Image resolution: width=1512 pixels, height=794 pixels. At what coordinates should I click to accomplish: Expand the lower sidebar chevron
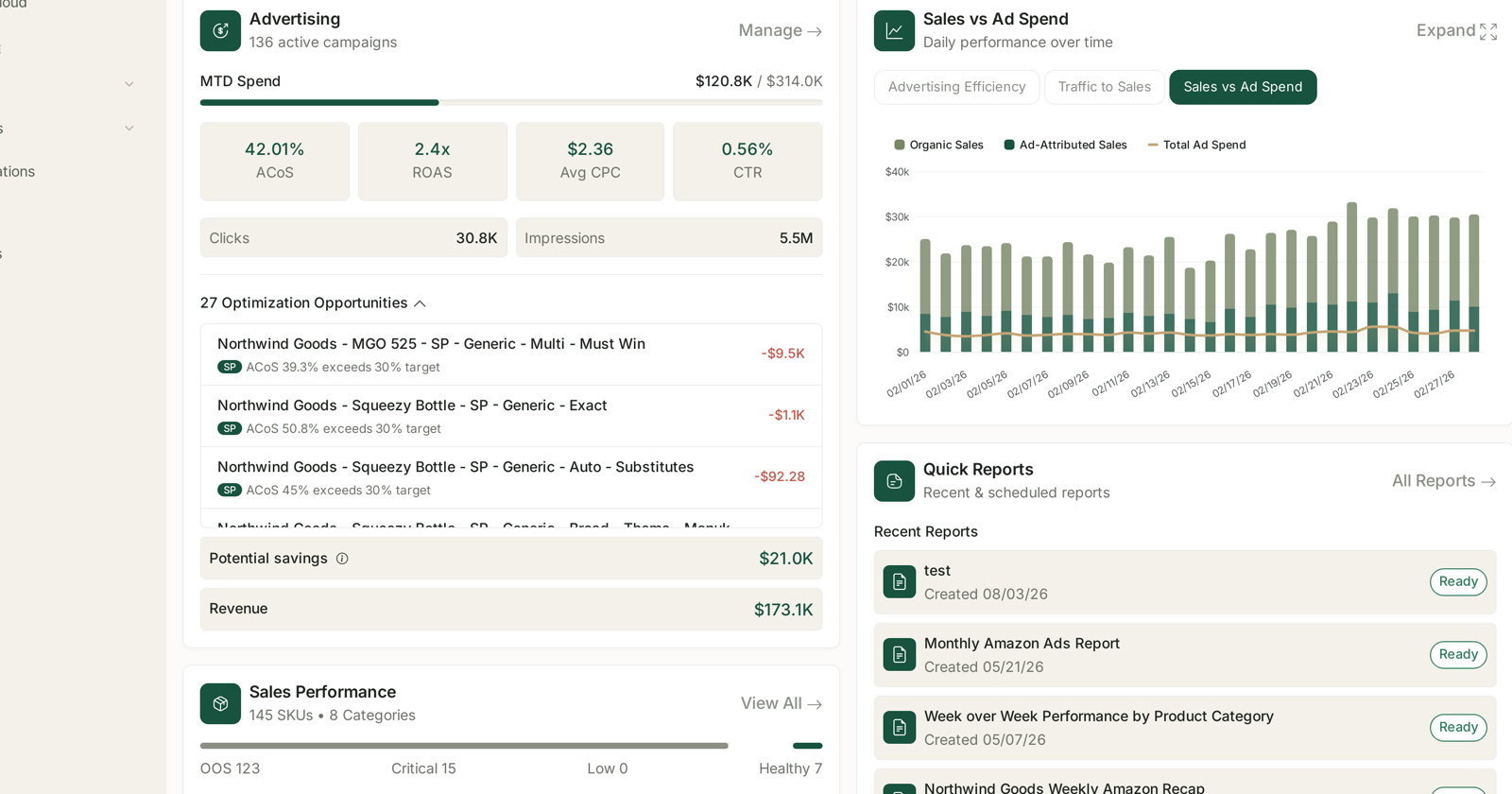click(129, 129)
